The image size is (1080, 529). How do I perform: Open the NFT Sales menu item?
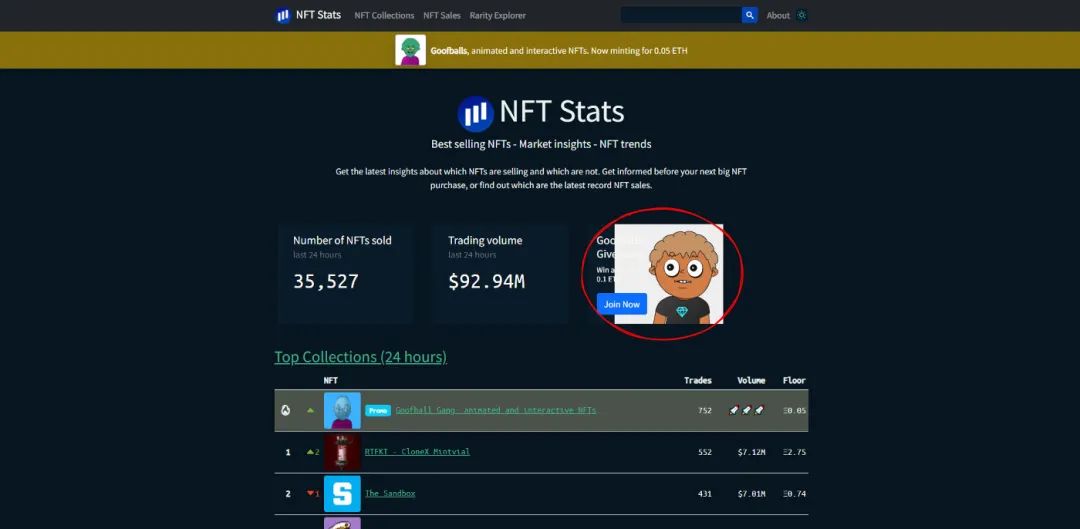coord(442,15)
